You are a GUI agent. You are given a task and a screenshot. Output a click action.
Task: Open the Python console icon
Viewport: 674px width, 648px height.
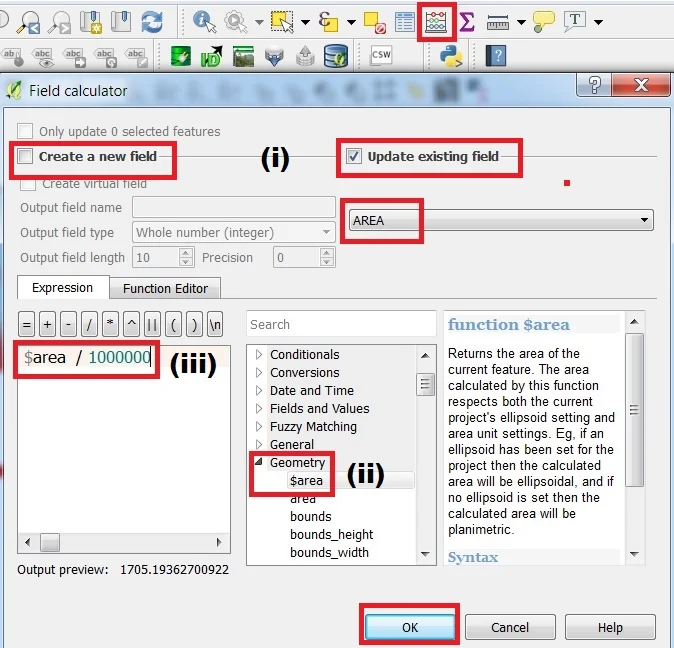click(451, 56)
